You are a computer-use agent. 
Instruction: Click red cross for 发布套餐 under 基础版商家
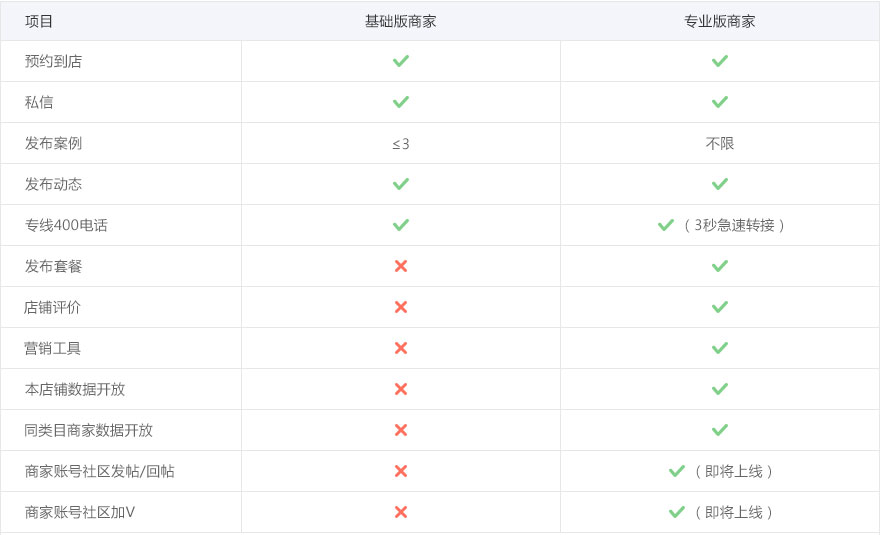pos(401,266)
